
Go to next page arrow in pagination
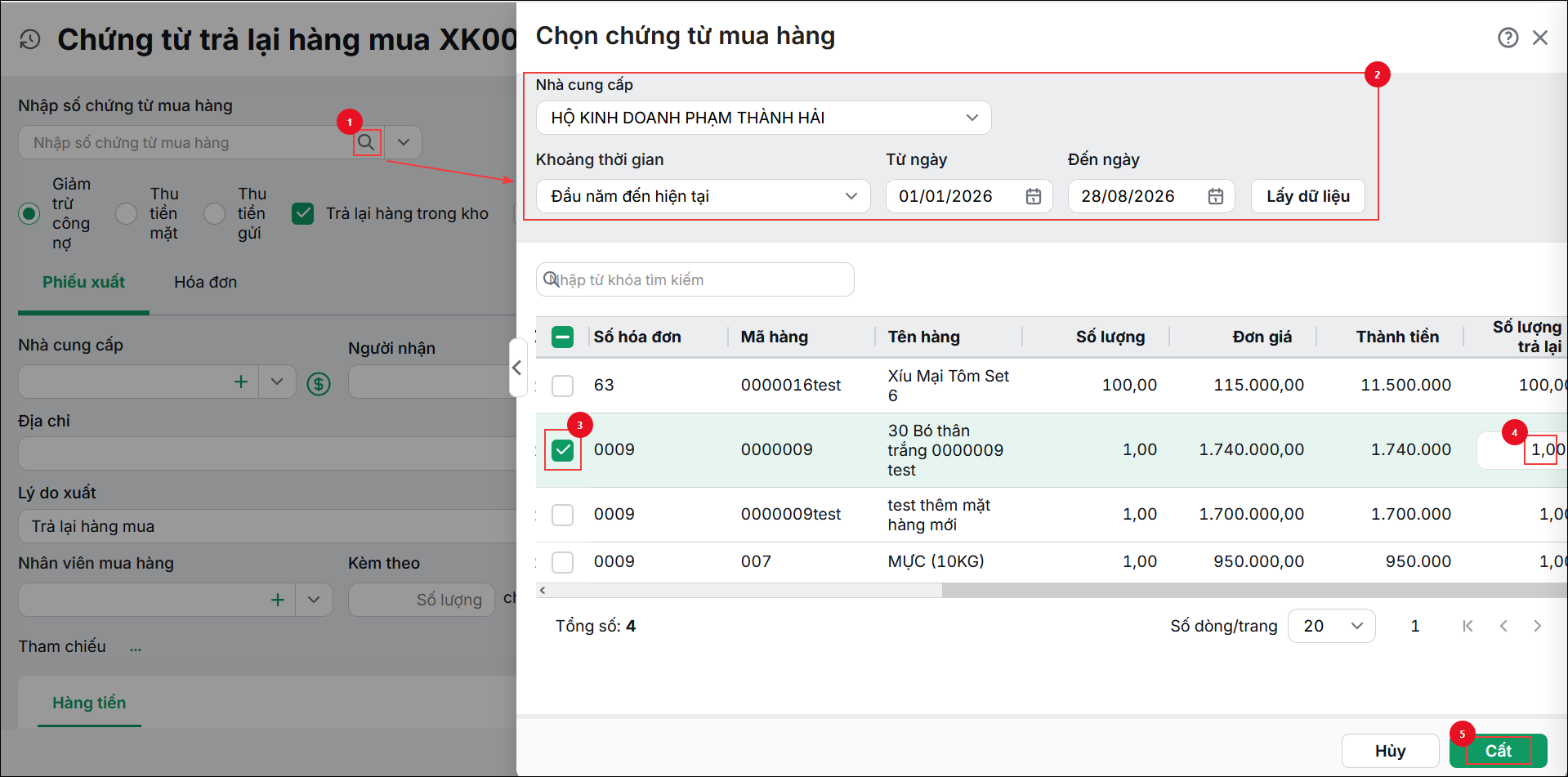coord(1537,626)
